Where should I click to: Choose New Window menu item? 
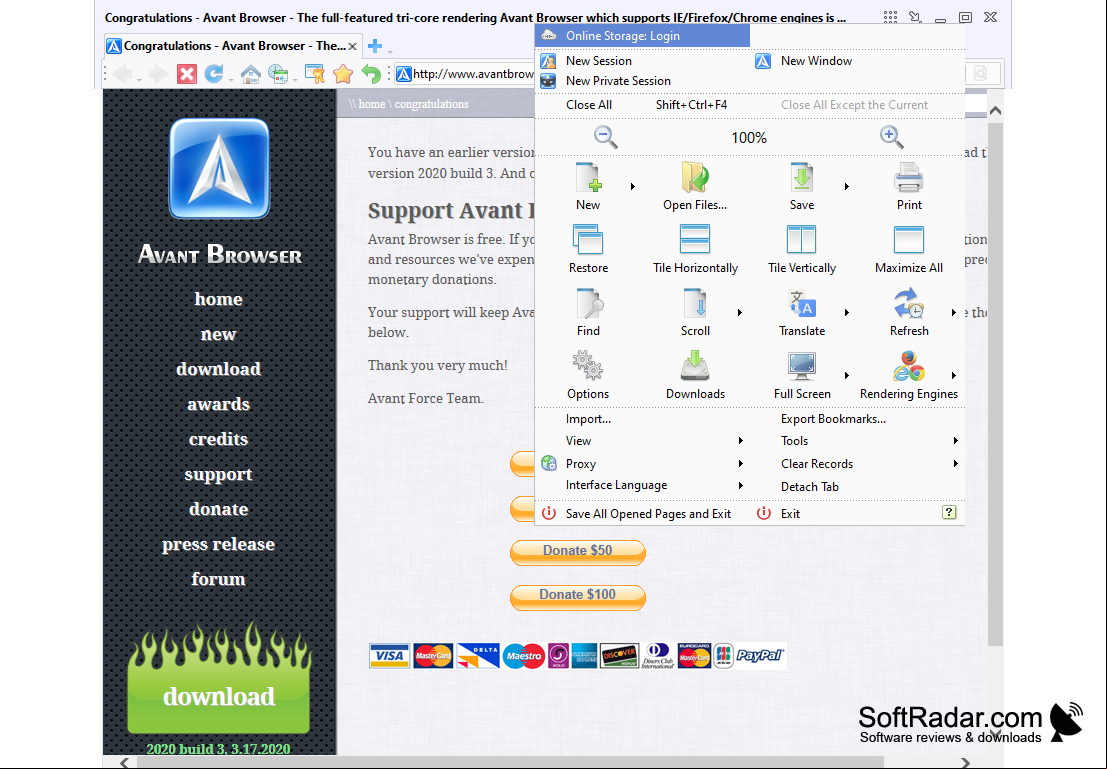click(858, 61)
